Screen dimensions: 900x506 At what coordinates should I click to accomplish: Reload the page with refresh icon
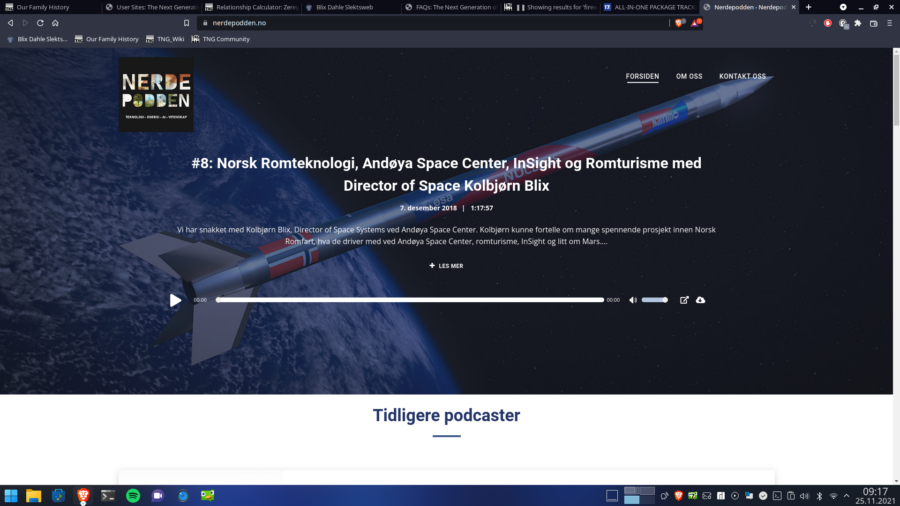point(40,23)
